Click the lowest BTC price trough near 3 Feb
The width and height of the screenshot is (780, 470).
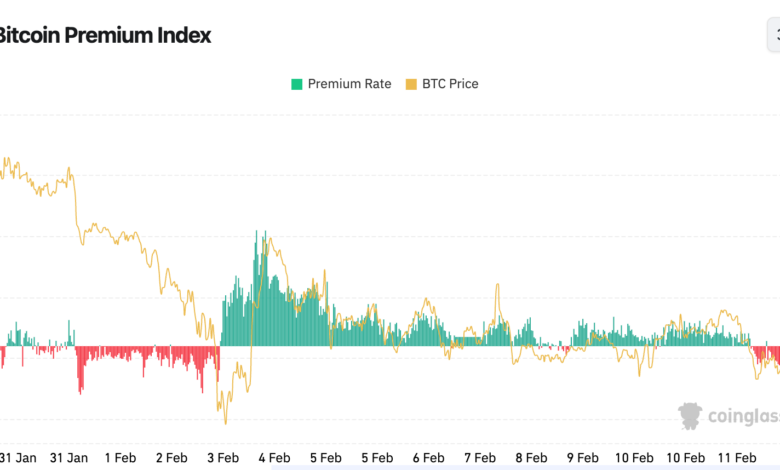coord(225,422)
